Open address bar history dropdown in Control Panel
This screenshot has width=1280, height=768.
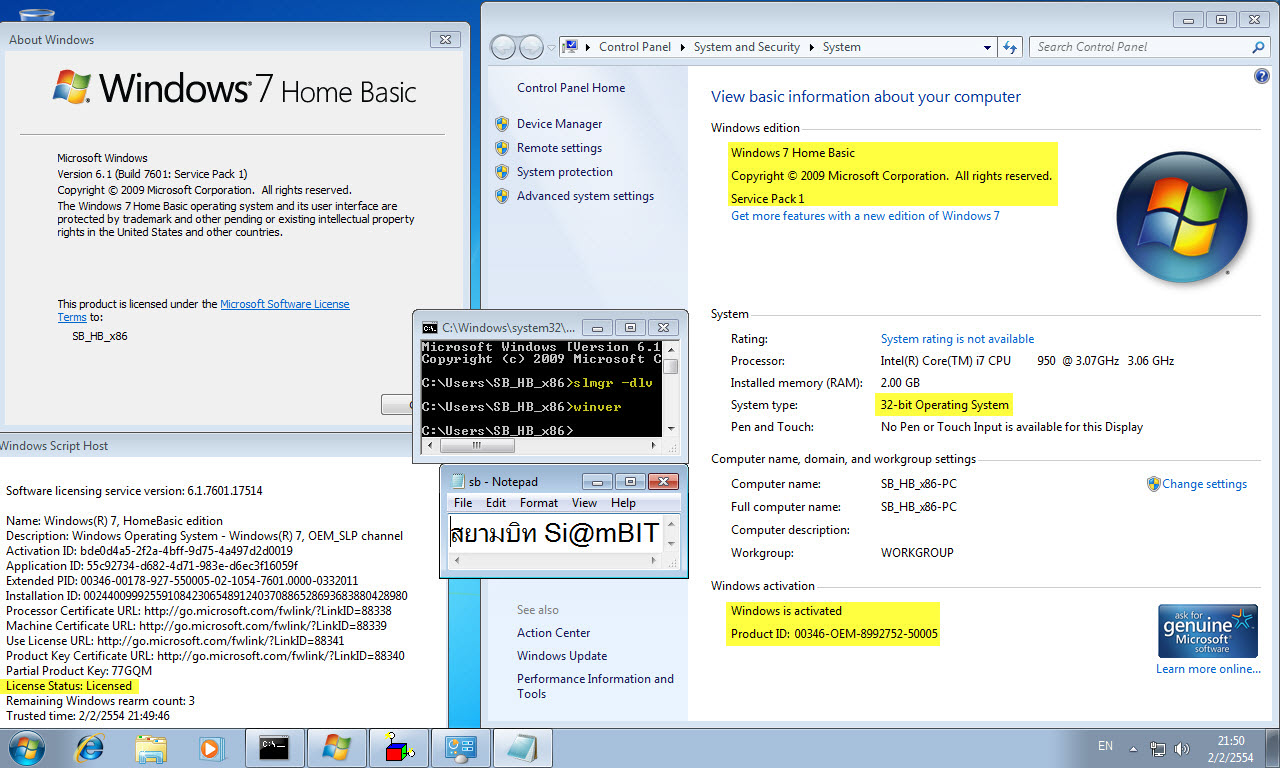tap(987, 47)
